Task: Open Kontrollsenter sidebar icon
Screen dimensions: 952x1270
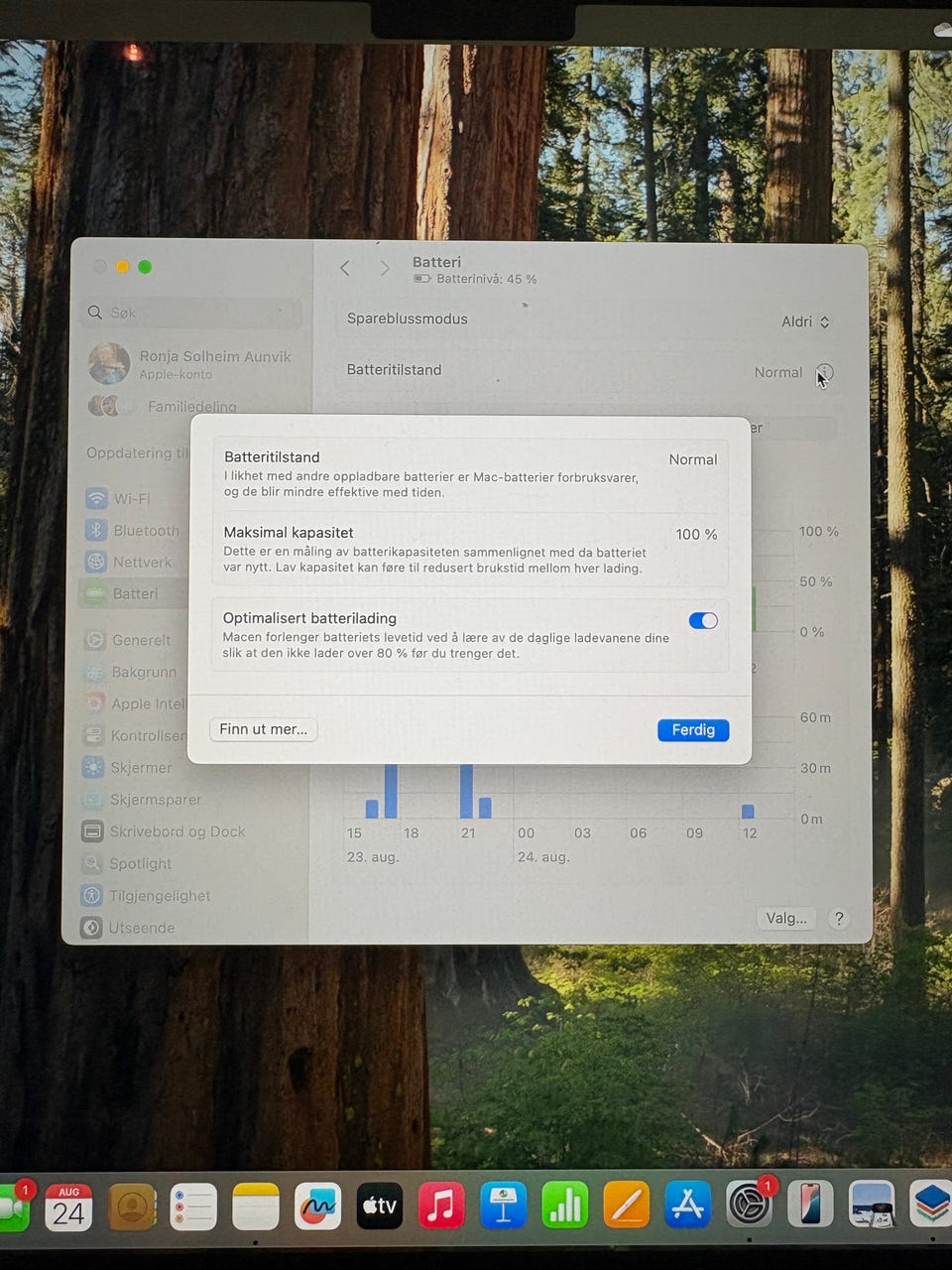Action: coord(93,735)
